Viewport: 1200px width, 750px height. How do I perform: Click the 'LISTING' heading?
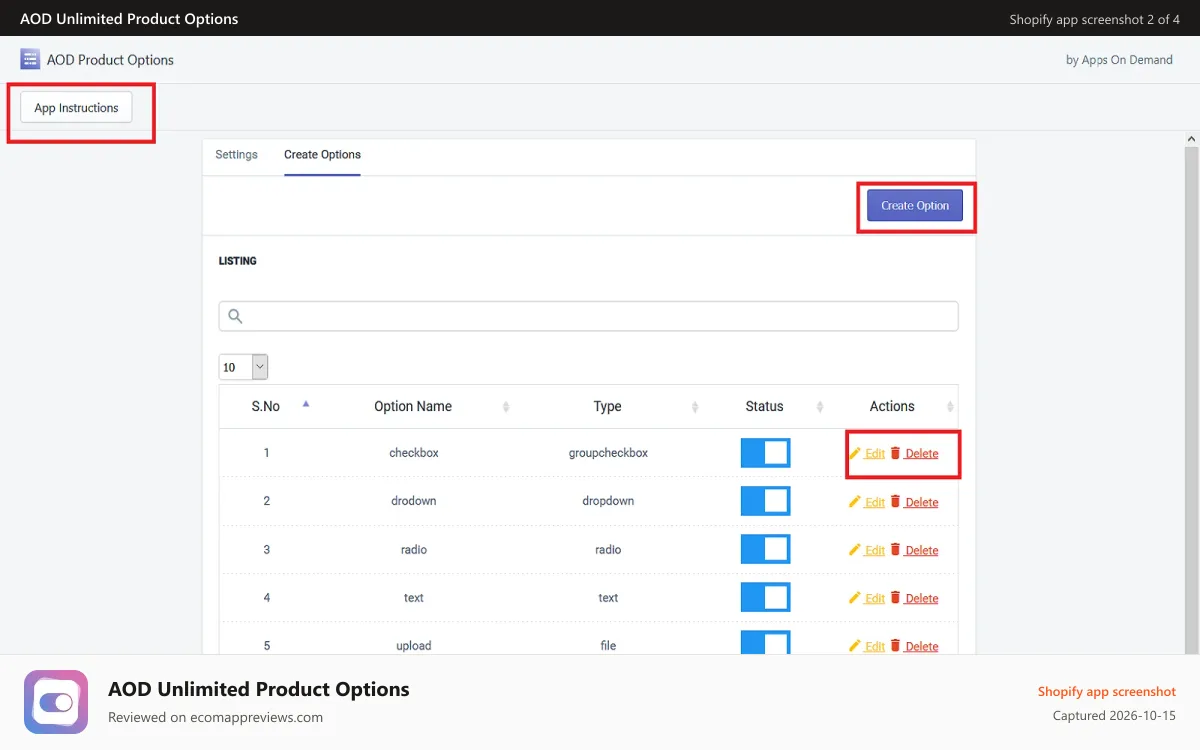(238, 261)
